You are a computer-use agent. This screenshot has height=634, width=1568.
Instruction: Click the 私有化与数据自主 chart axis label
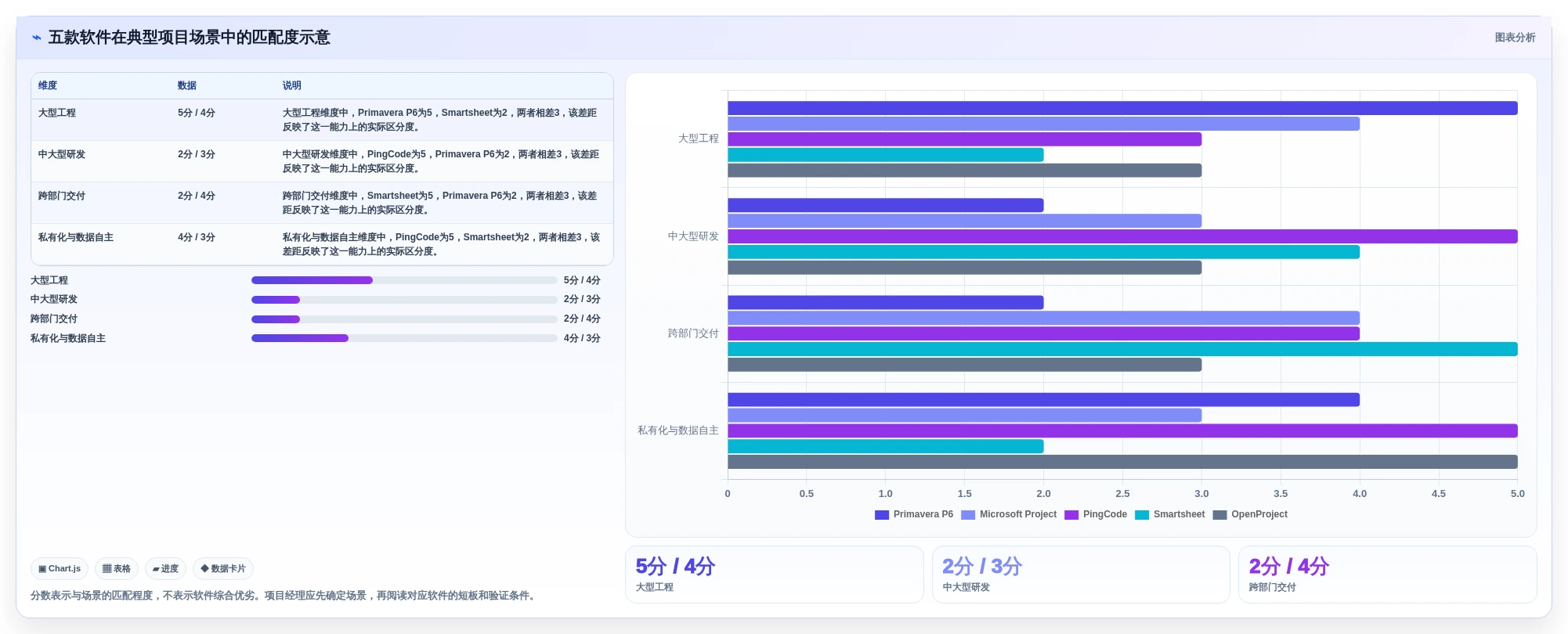click(x=678, y=430)
